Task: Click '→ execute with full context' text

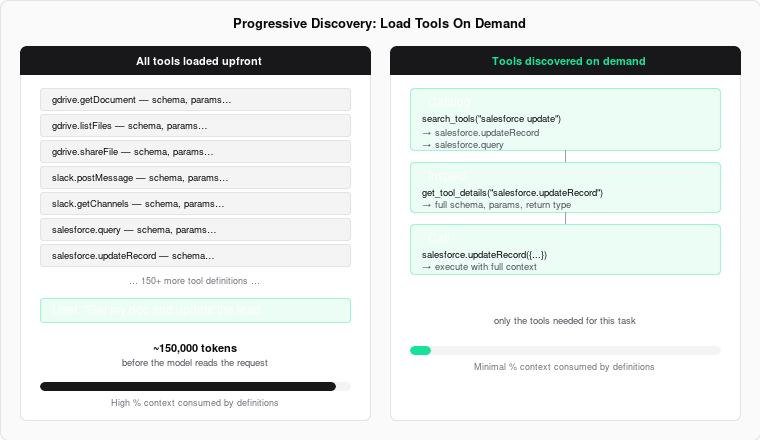Action: pos(479,267)
